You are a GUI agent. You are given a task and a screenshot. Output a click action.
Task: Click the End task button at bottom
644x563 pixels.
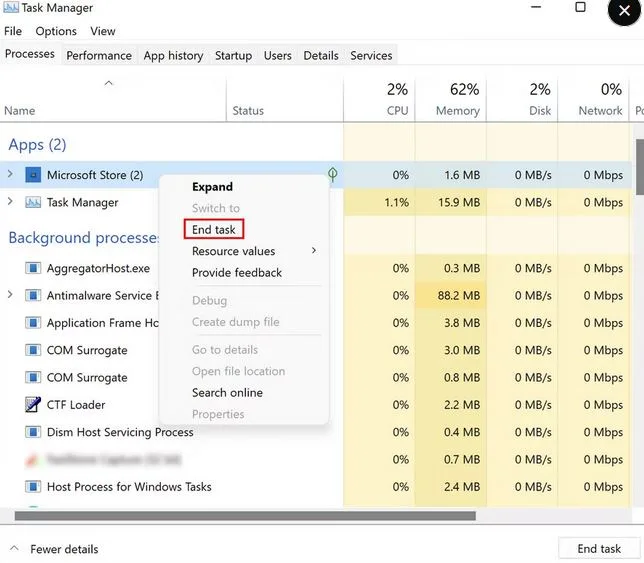(x=599, y=549)
